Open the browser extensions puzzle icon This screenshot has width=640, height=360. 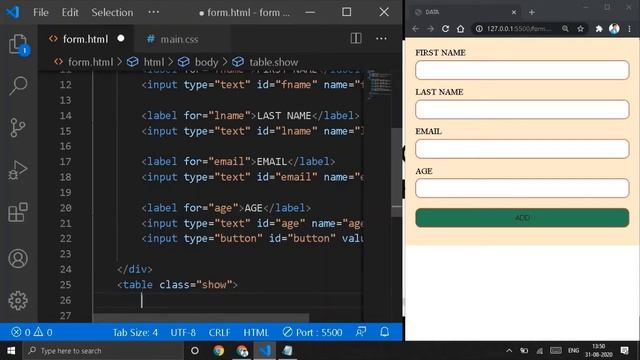[599, 29]
